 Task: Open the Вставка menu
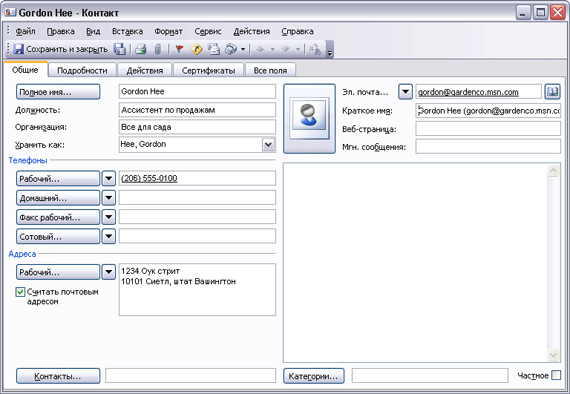(x=128, y=32)
